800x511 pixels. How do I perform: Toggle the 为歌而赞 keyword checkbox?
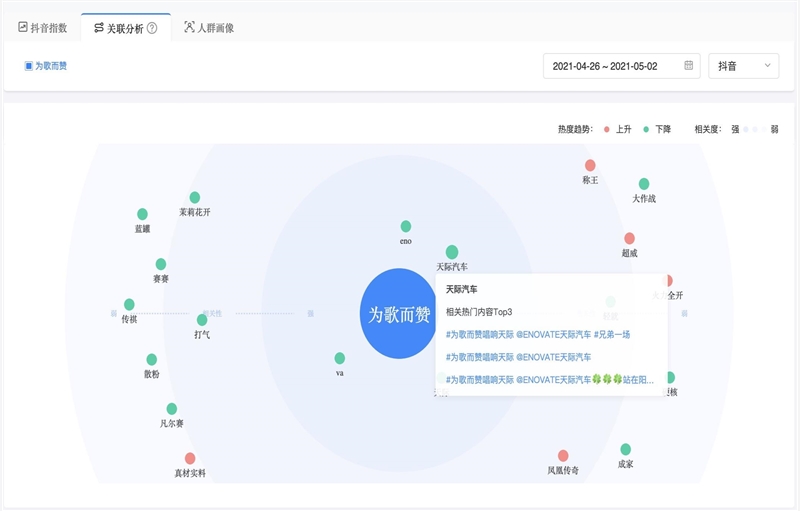(x=29, y=66)
